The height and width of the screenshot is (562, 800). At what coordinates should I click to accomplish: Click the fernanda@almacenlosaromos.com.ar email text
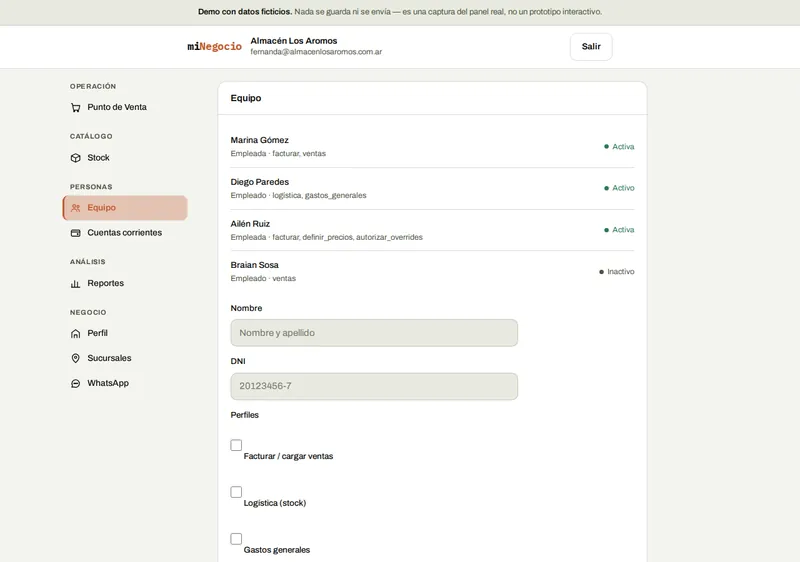(316, 52)
